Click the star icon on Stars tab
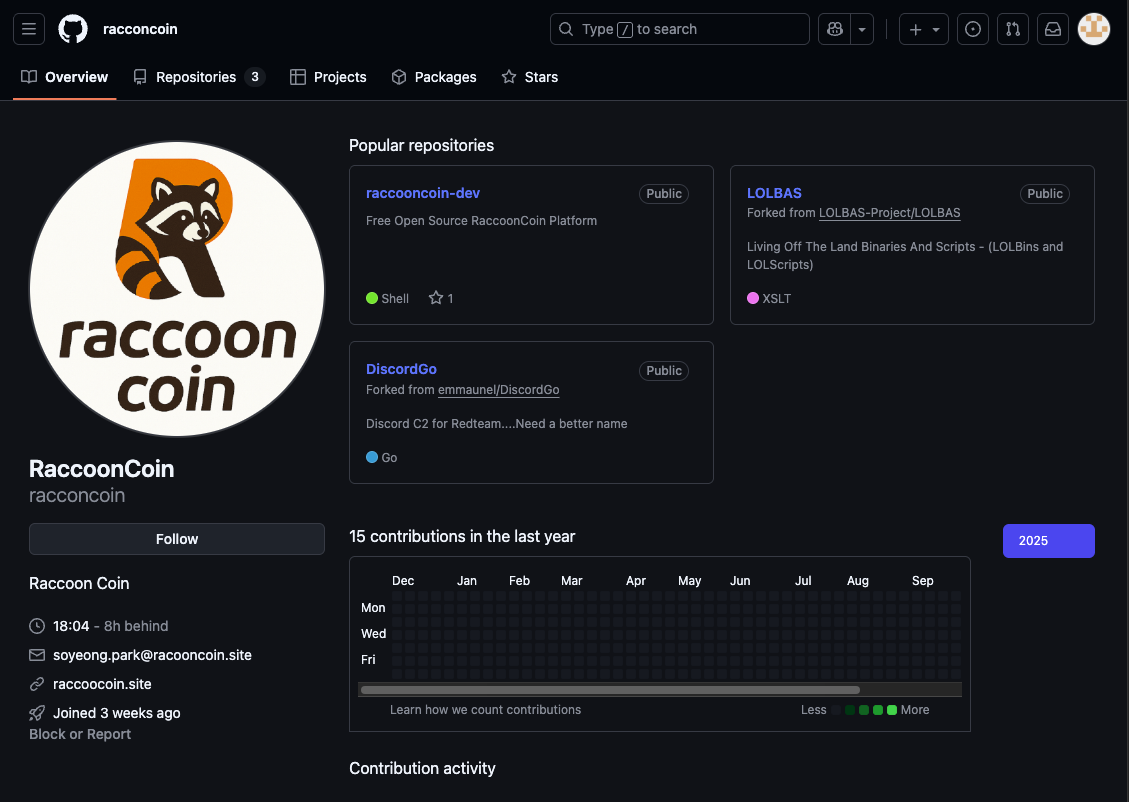Screen dimensions: 1129x802 pyautogui.click(x=509, y=77)
